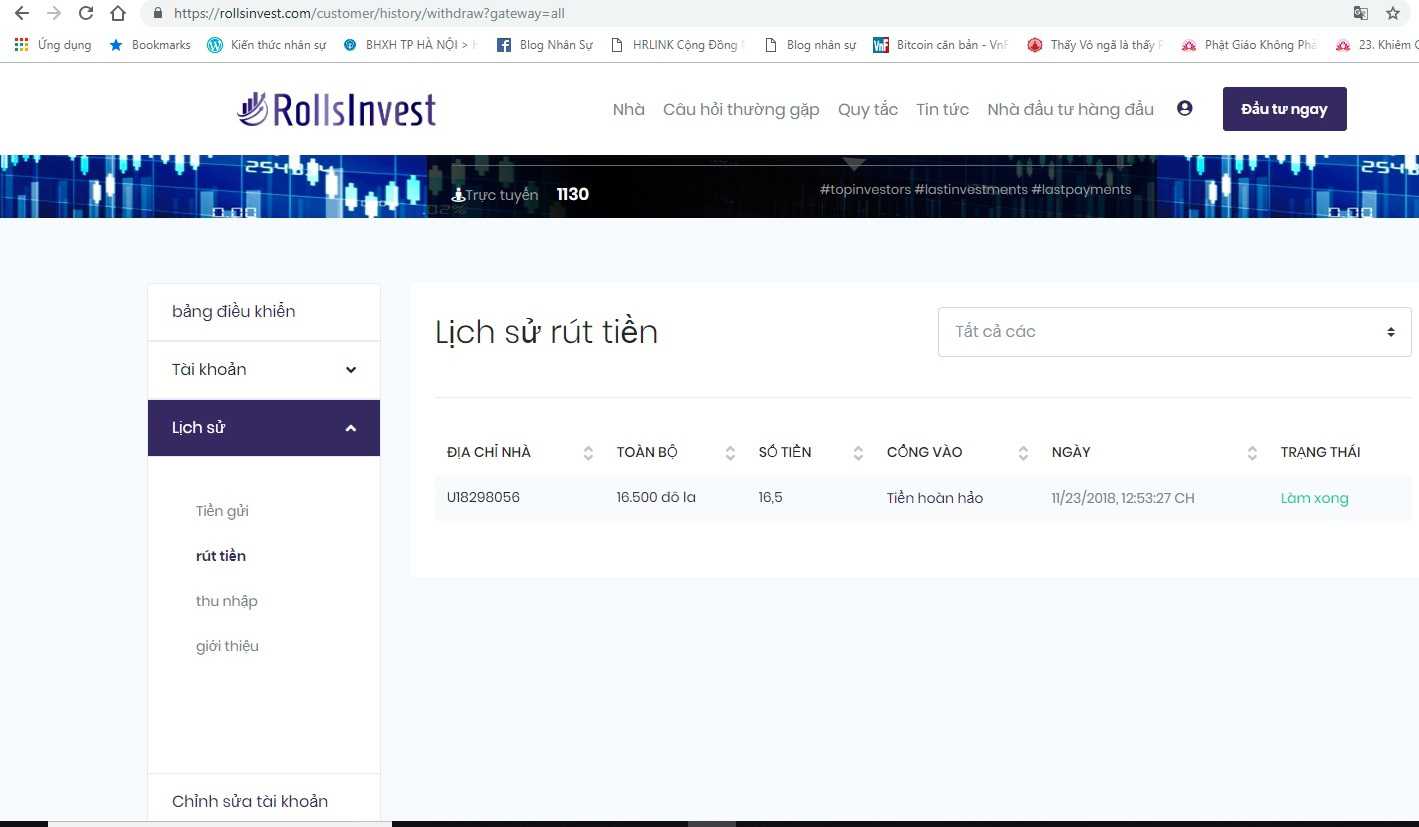Click the browser back arrow

coord(22,14)
